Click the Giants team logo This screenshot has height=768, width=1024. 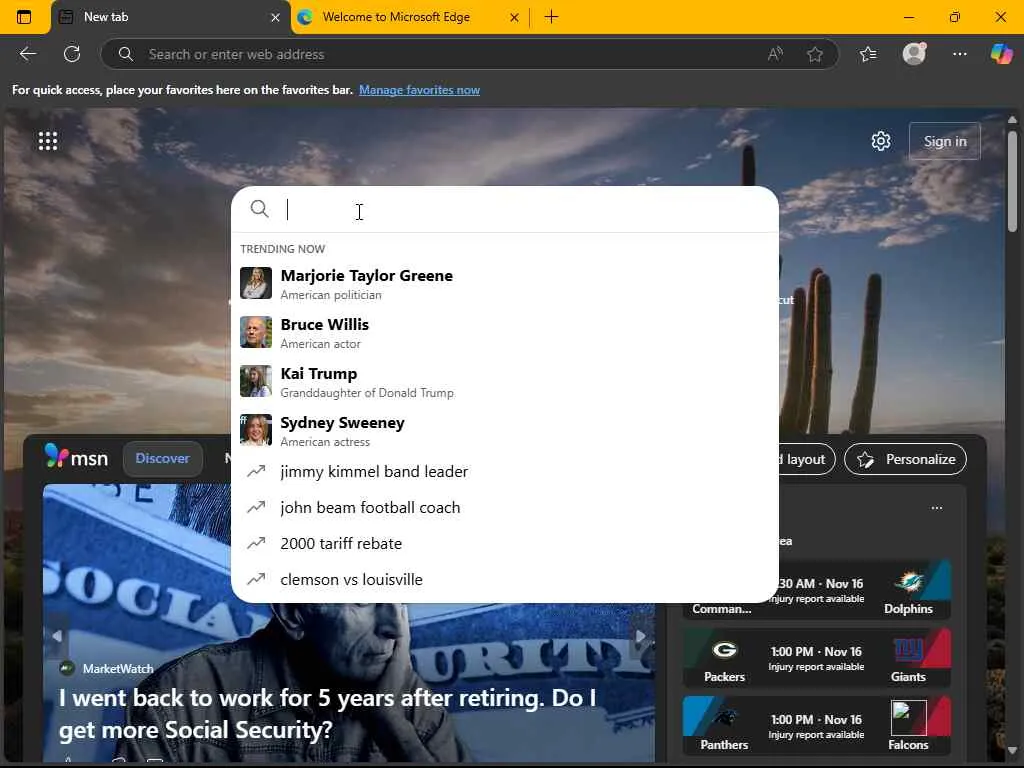tap(908, 650)
